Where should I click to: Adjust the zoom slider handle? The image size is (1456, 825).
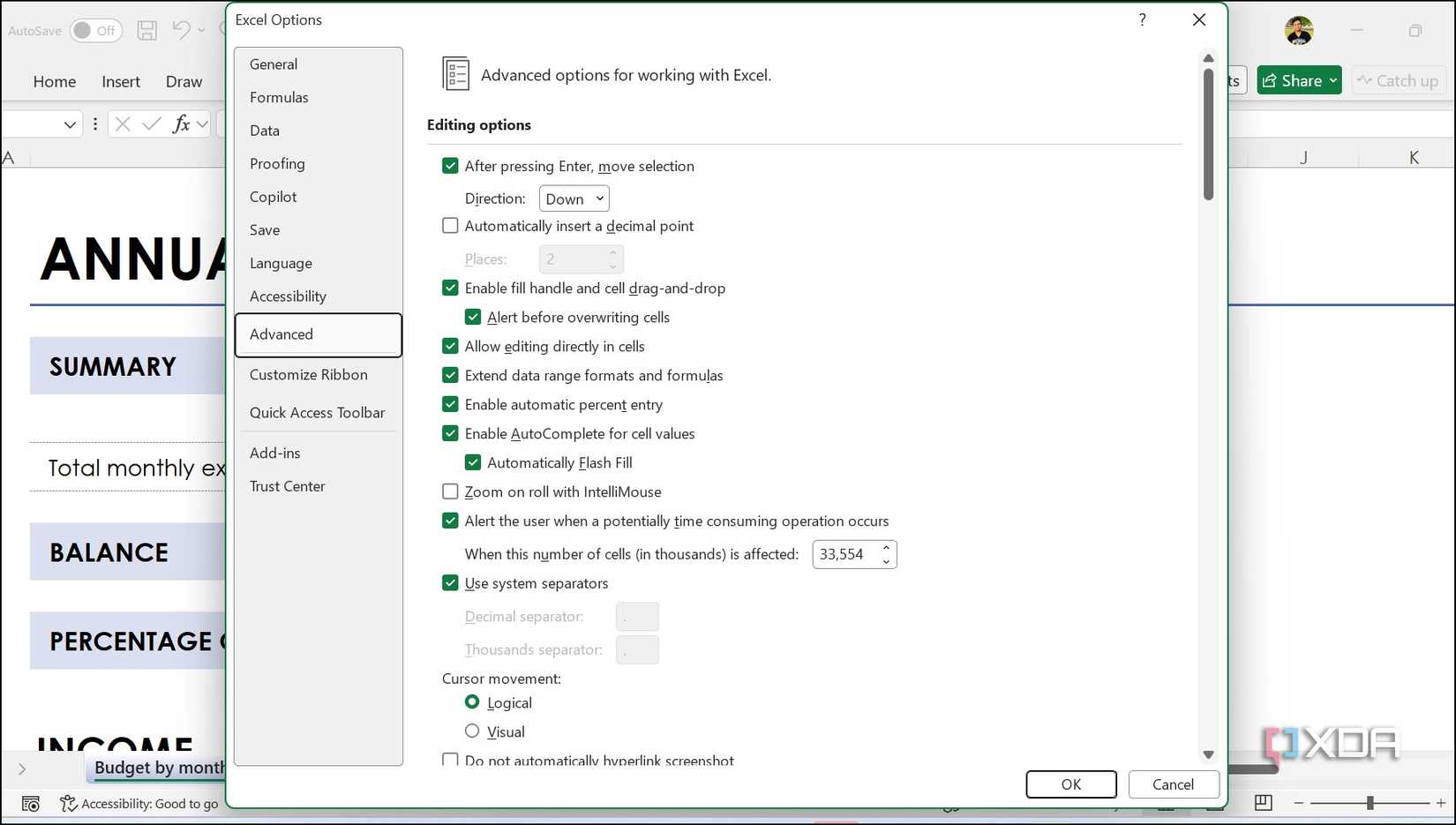1370,803
